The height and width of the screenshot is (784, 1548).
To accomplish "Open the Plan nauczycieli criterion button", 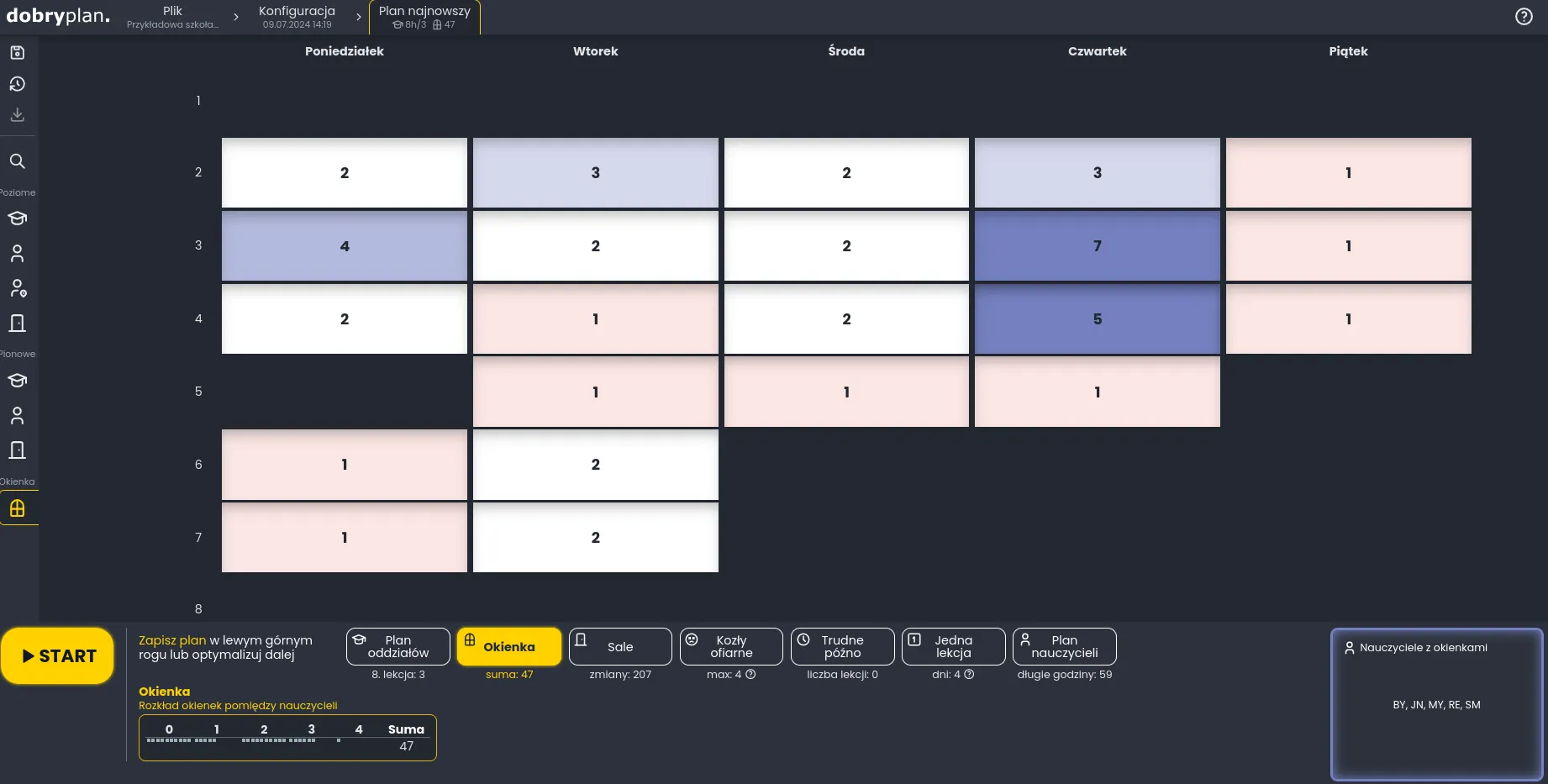I will pyautogui.click(x=1064, y=646).
